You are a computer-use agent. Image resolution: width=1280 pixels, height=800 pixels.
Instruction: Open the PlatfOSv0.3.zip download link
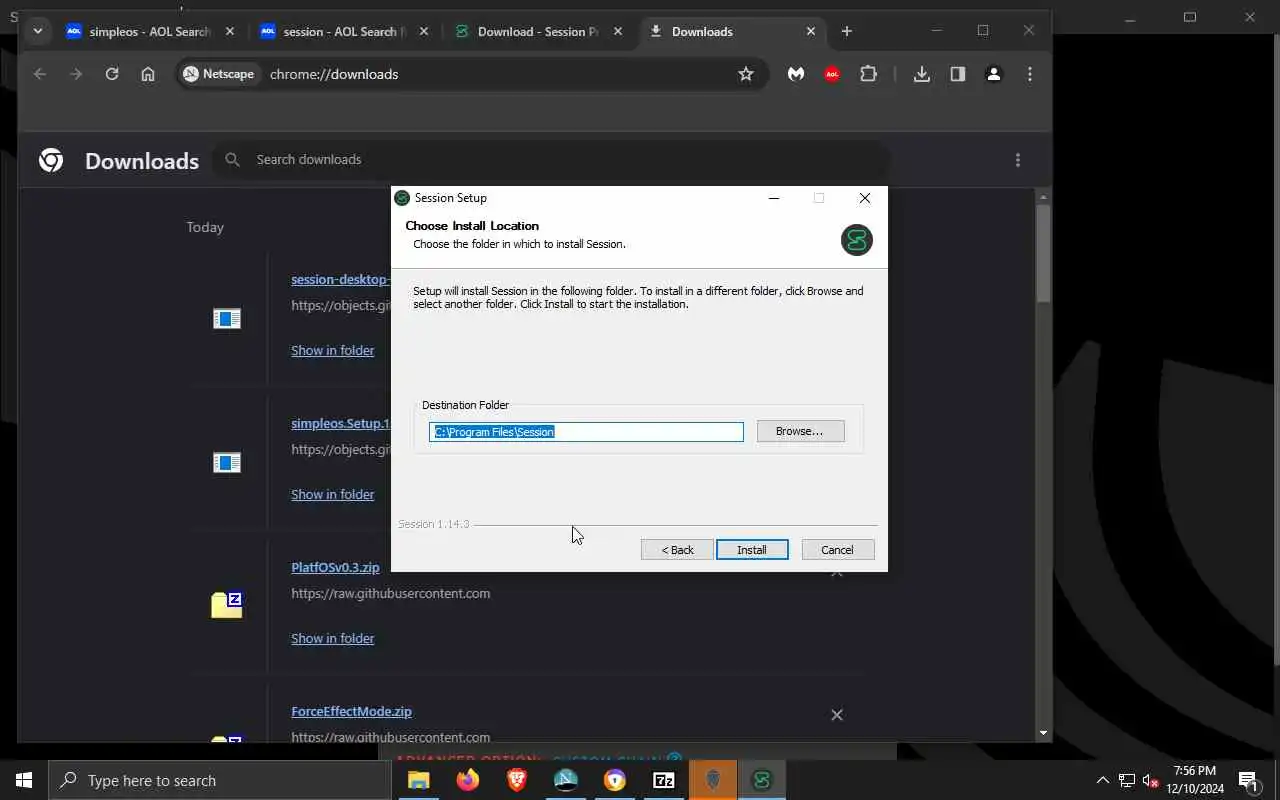click(x=335, y=567)
